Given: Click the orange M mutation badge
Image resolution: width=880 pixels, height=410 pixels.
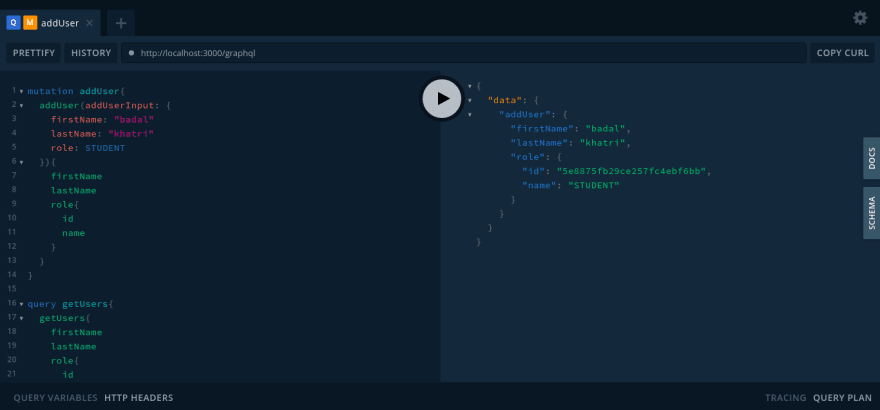Looking at the screenshot, I should [x=30, y=22].
